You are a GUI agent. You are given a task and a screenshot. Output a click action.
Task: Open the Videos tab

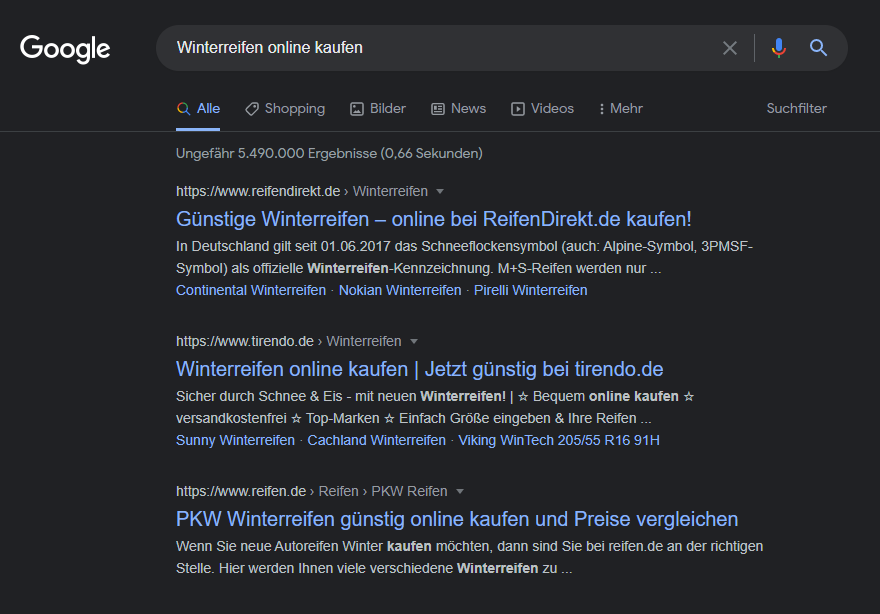(x=542, y=109)
